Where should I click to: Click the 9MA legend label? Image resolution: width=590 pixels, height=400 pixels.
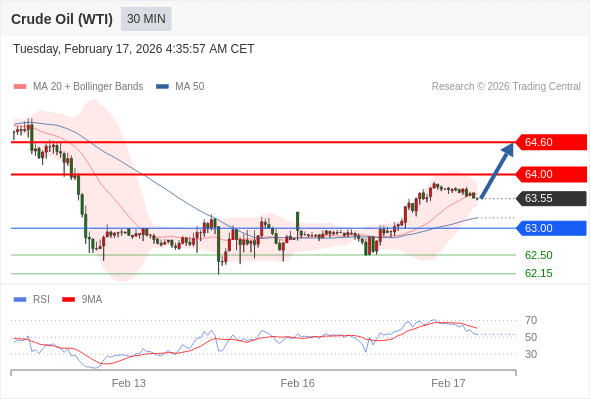(92, 300)
